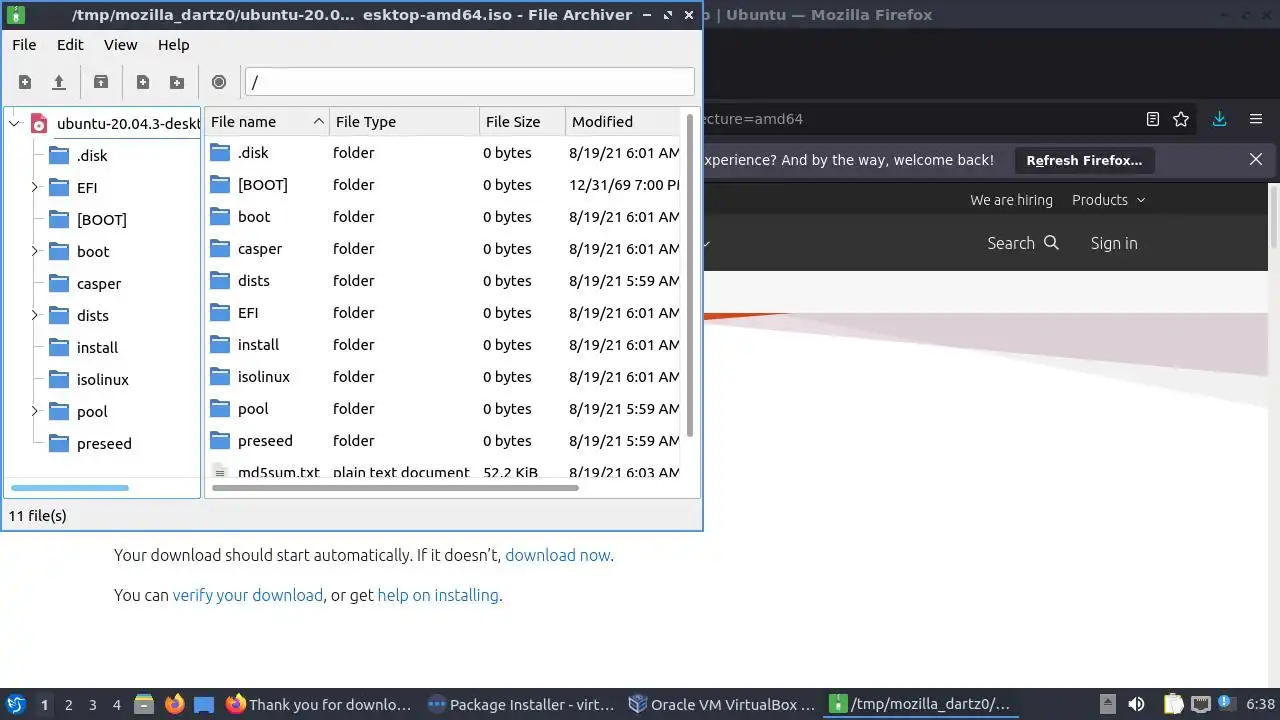Expand the boot tree node
Screen dimensions: 1280x720
tap(34, 252)
